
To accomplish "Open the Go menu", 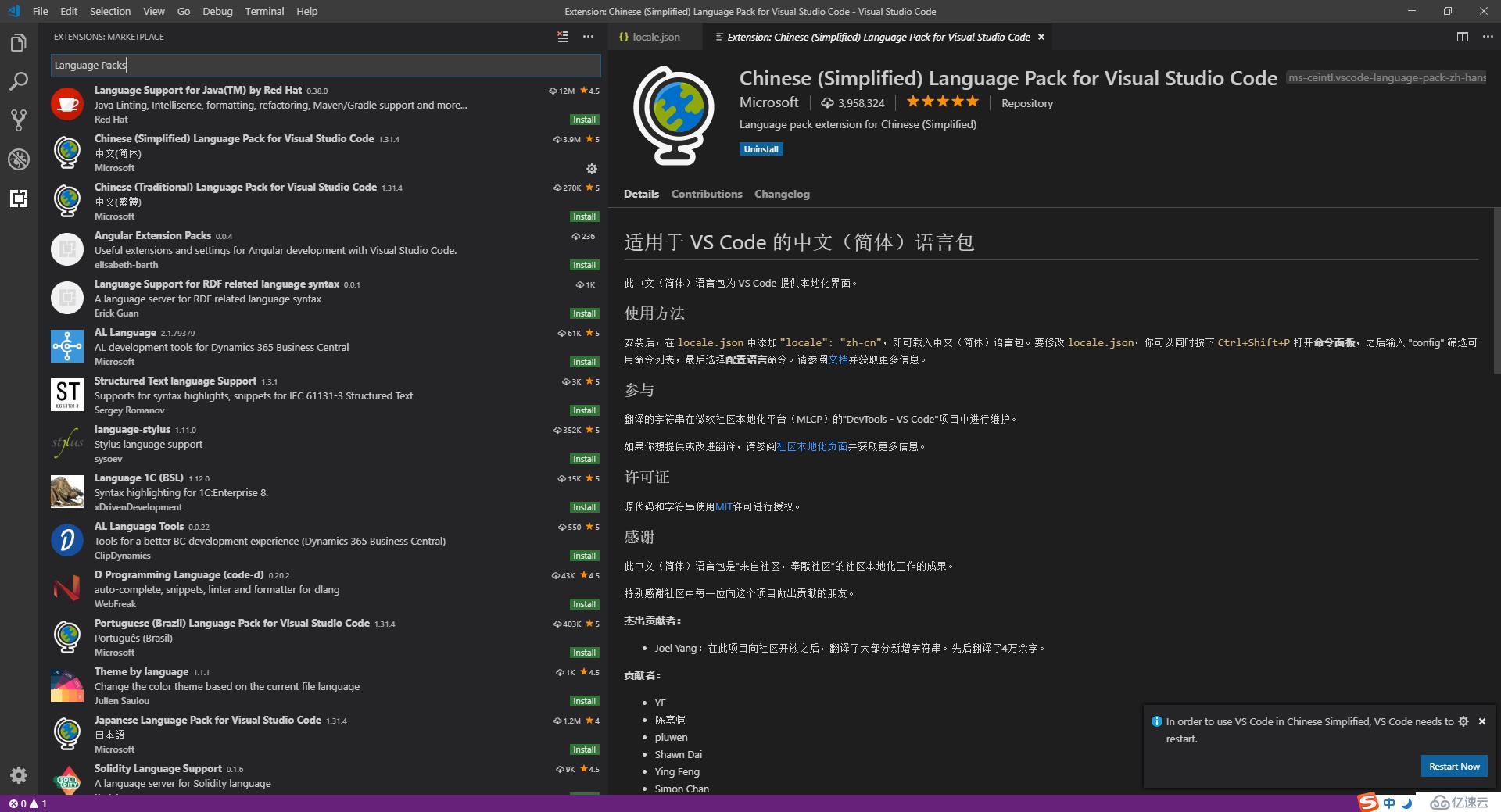I will [x=184, y=11].
